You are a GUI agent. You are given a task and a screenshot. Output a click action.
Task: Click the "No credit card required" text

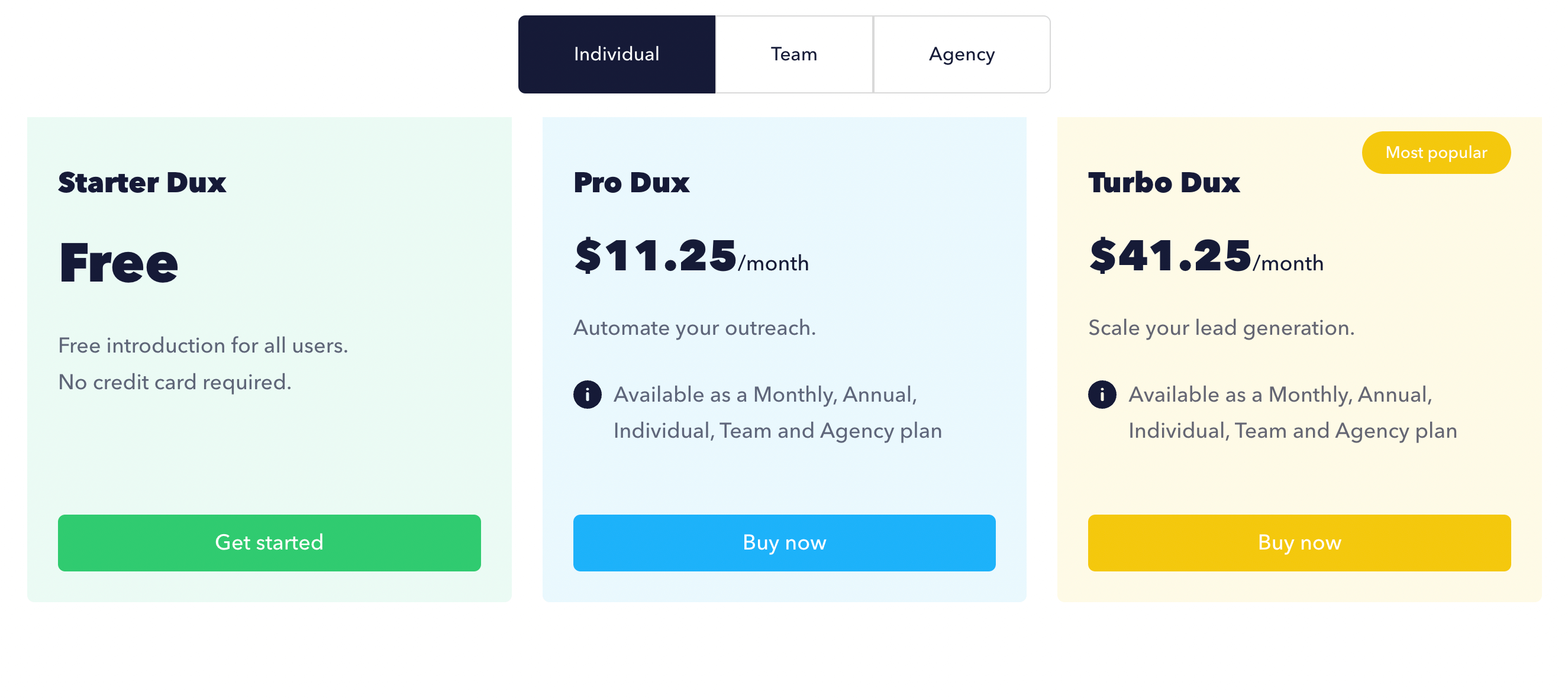click(x=175, y=382)
